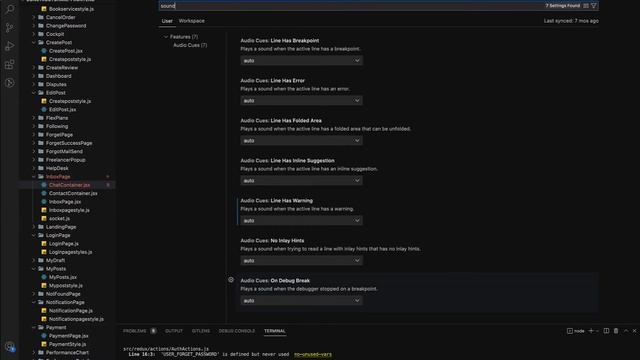This screenshot has height=360, width=640.
Task: Open InboxPage.jsx file
Action: [x=65, y=202]
